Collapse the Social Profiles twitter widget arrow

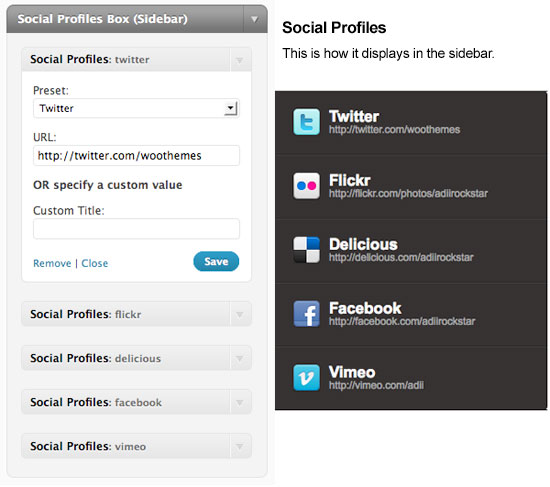click(x=240, y=60)
